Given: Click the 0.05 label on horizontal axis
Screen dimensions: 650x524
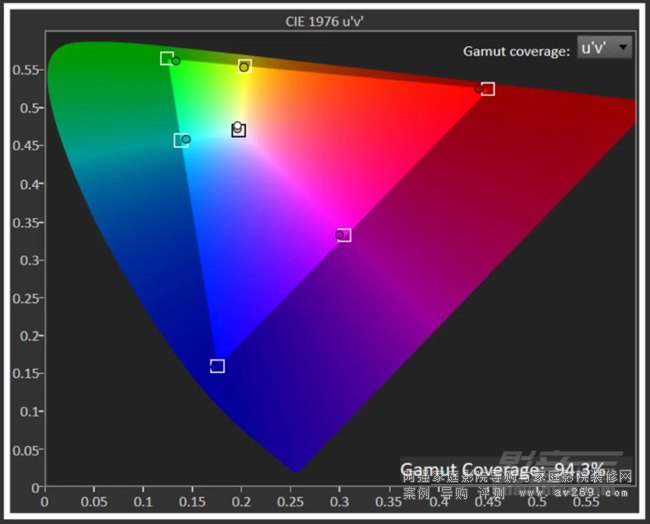Looking at the screenshot, I should click(x=94, y=501).
